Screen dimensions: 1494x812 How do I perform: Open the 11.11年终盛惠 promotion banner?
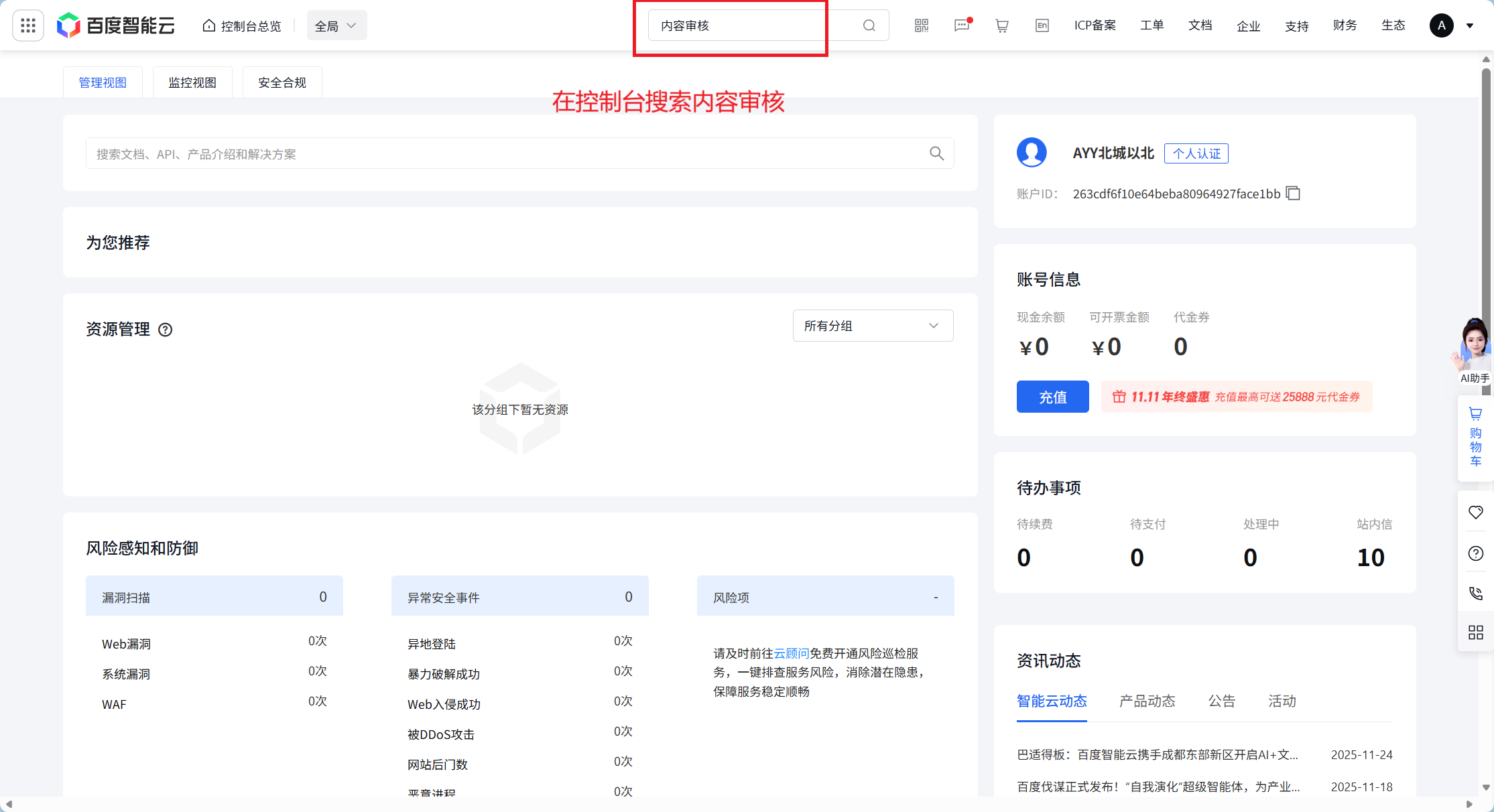pyautogui.click(x=1237, y=397)
